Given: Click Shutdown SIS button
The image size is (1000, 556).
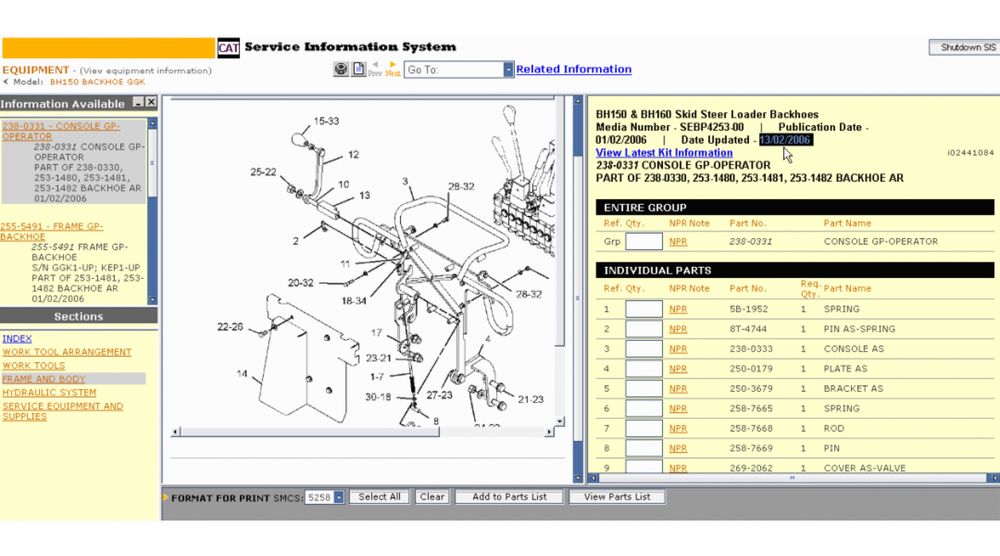Looking at the screenshot, I should (967, 47).
